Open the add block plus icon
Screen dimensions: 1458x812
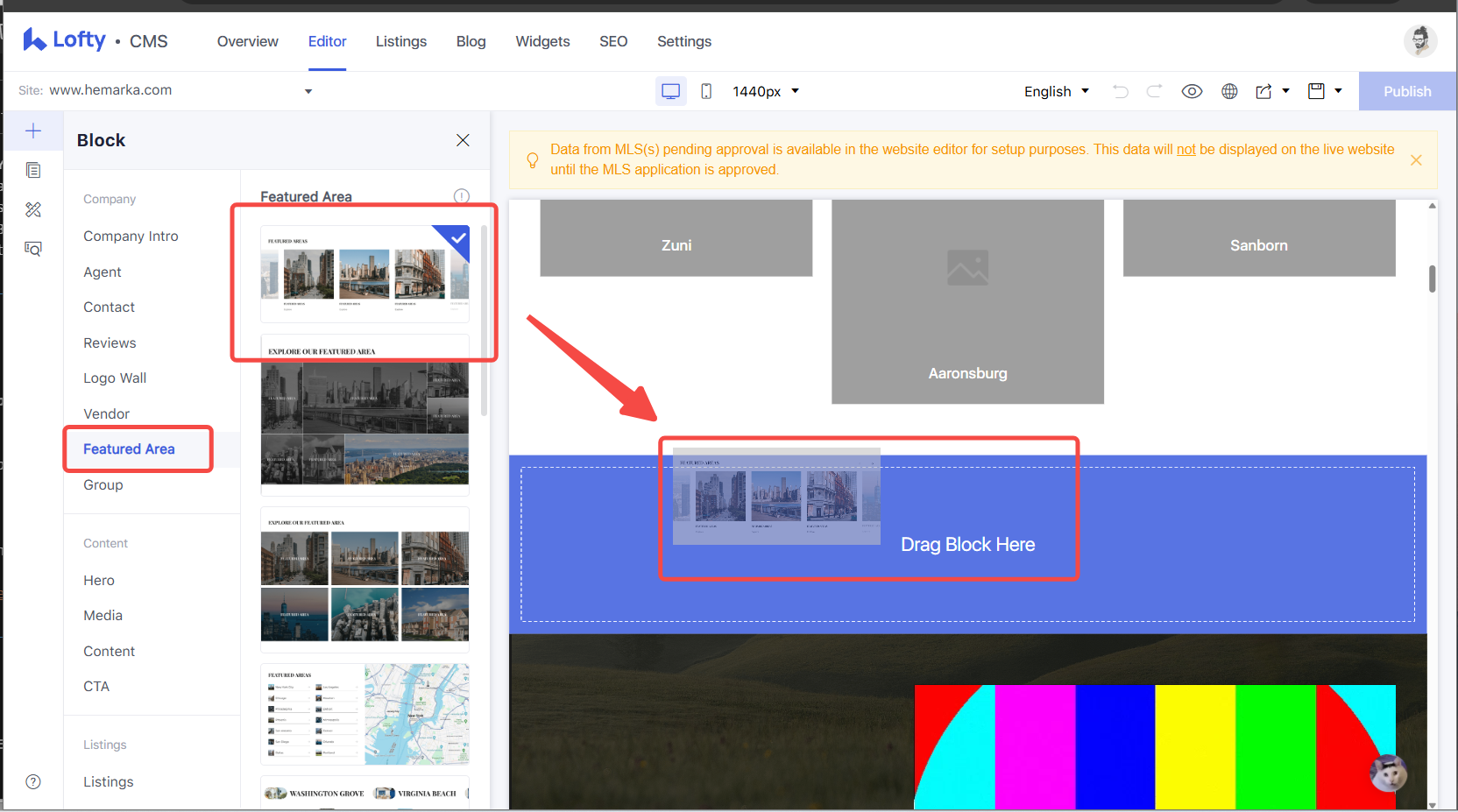[33, 131]
